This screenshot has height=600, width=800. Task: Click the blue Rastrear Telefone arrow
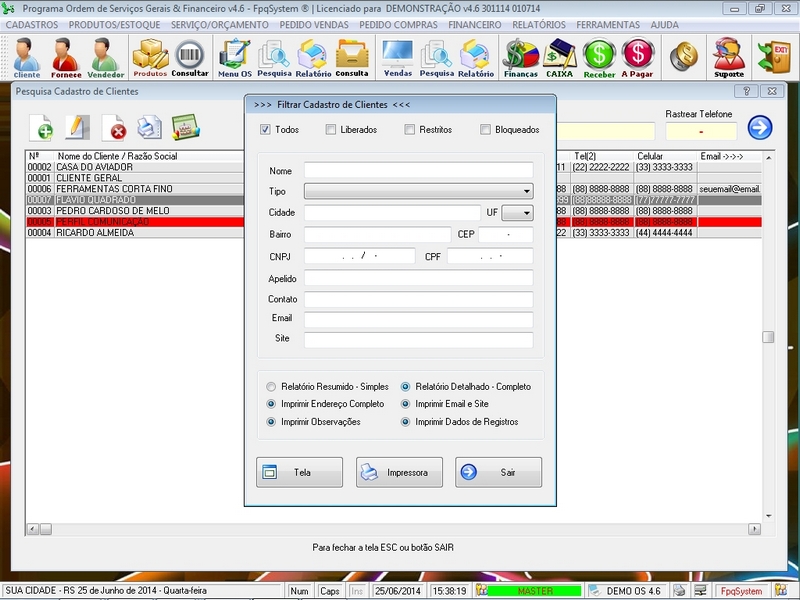758,125
